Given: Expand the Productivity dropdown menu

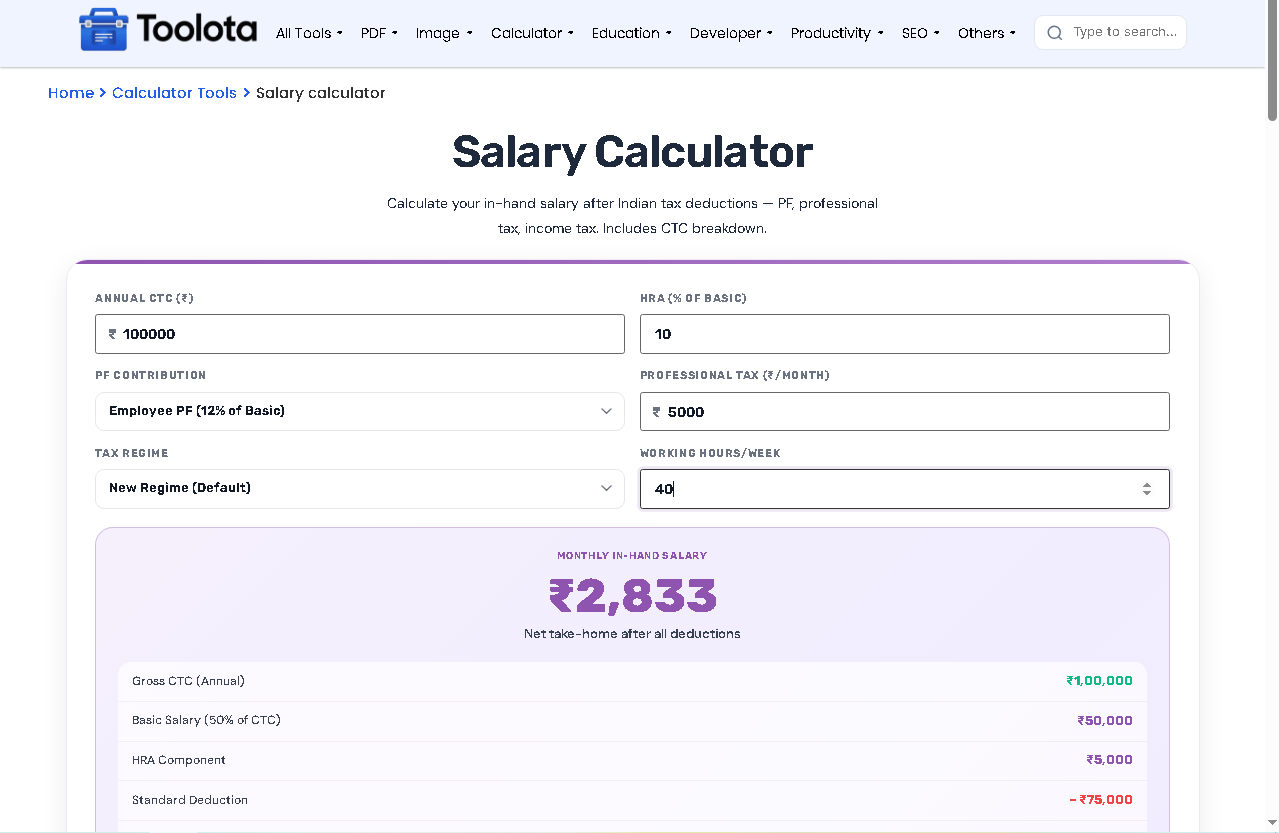Looking at the screenshot, I should coord(837,33).
